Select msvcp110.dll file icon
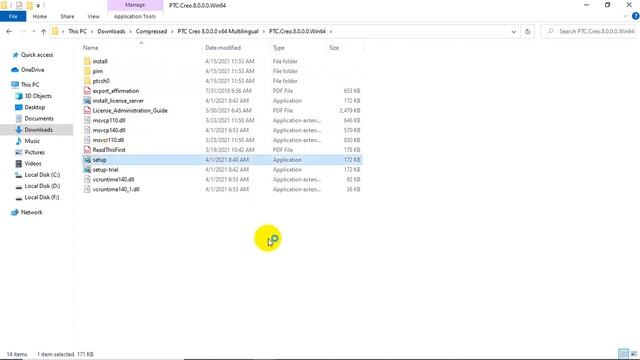640x360 pixels. point(87,120)
